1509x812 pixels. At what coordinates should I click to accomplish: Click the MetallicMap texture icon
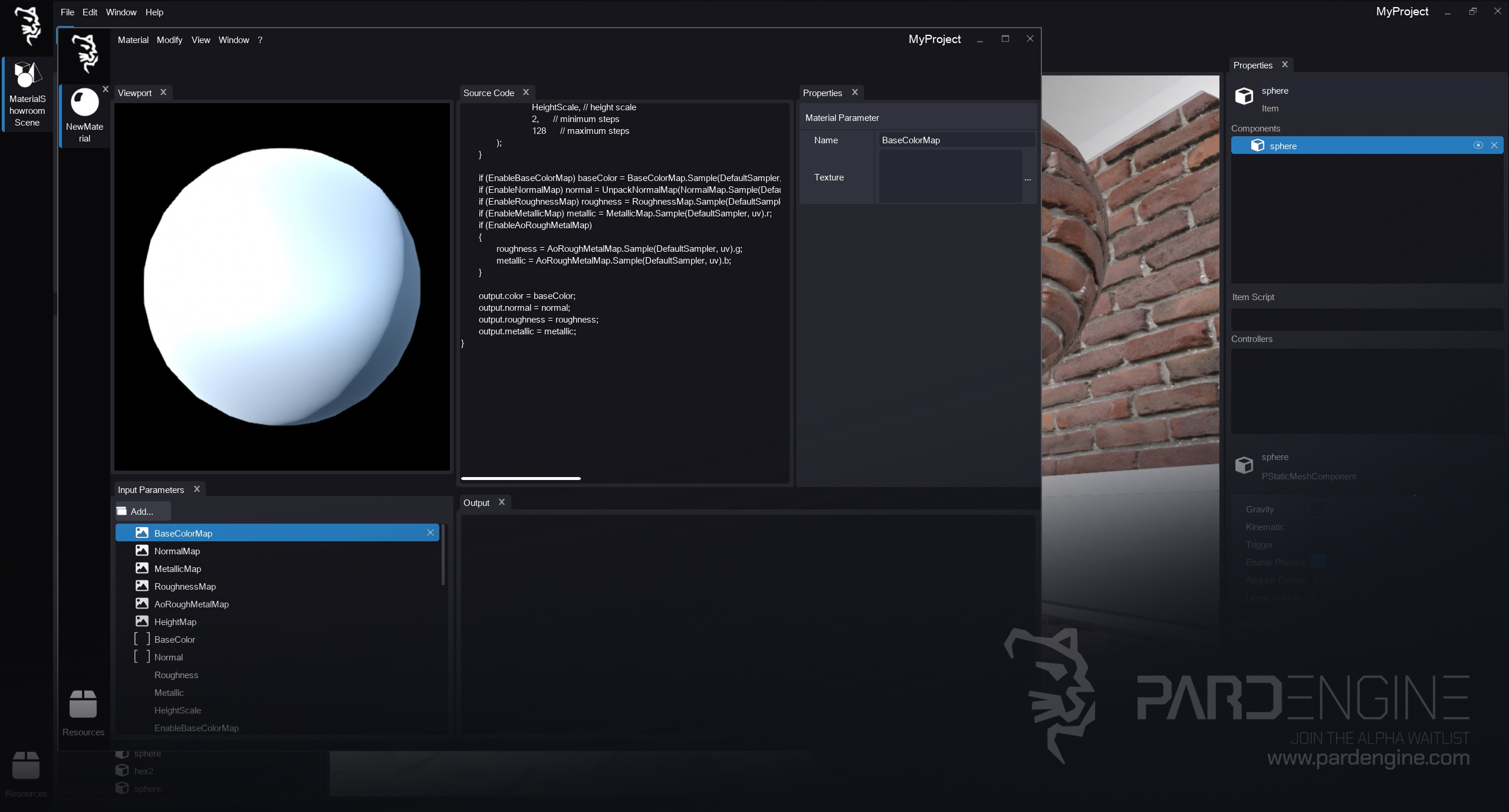tap(142, 568)
